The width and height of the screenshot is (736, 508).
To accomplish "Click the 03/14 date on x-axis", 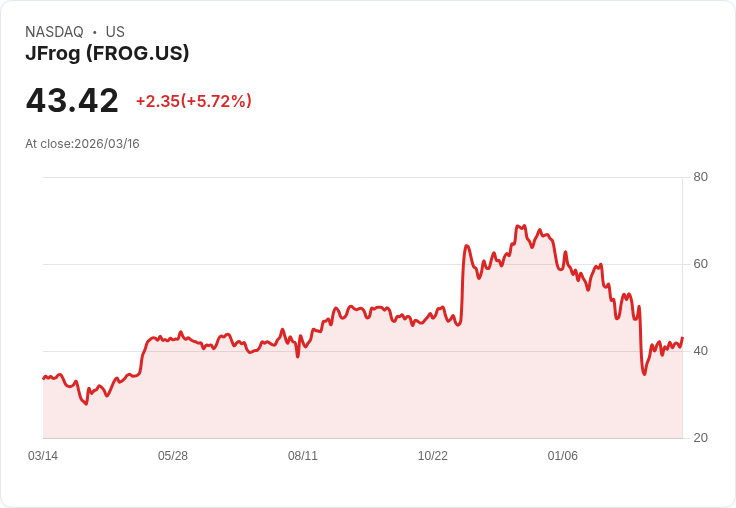I will [43, 456].
